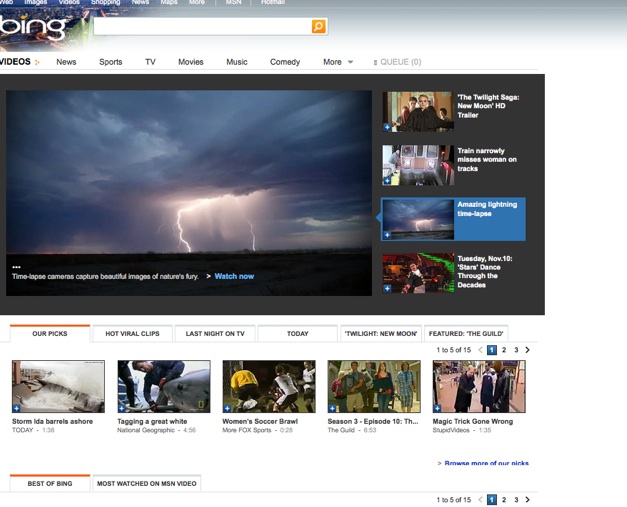Click plus icon on Women's Soccer Brawl thumbnail
This screenshot has height=507, width=627.
[x=227, y=408]
